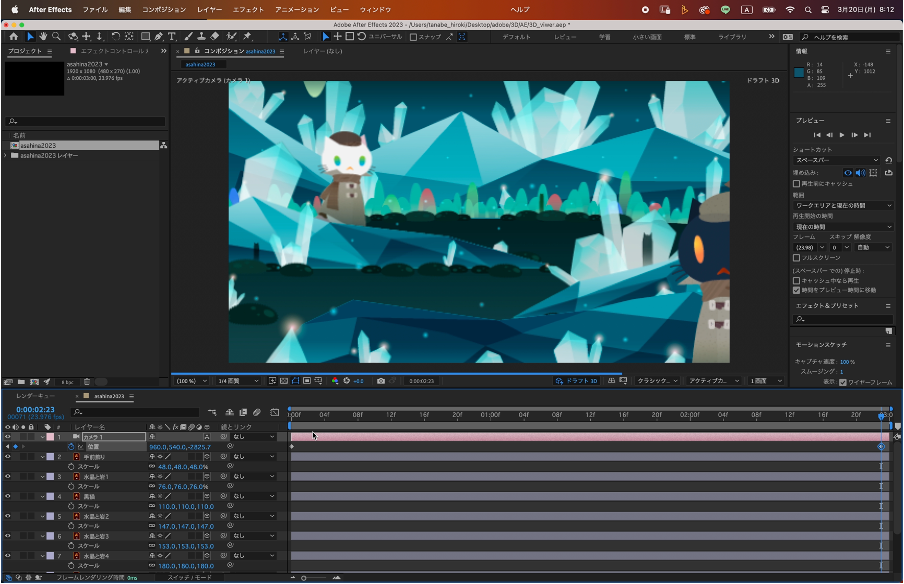The image size is (904, 584).
Task: Select the first position keyframe of カメラ 1
Action: [292, 447]
